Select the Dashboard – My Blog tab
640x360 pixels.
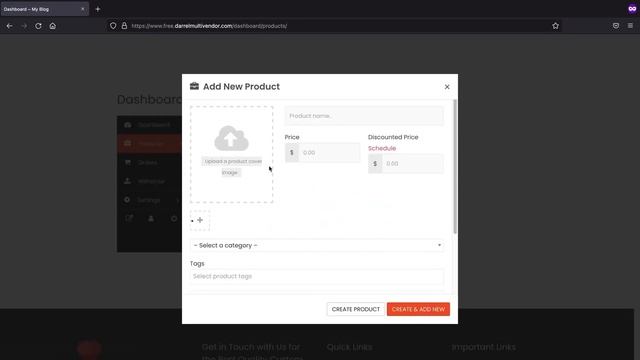click(x=45, y=9)
